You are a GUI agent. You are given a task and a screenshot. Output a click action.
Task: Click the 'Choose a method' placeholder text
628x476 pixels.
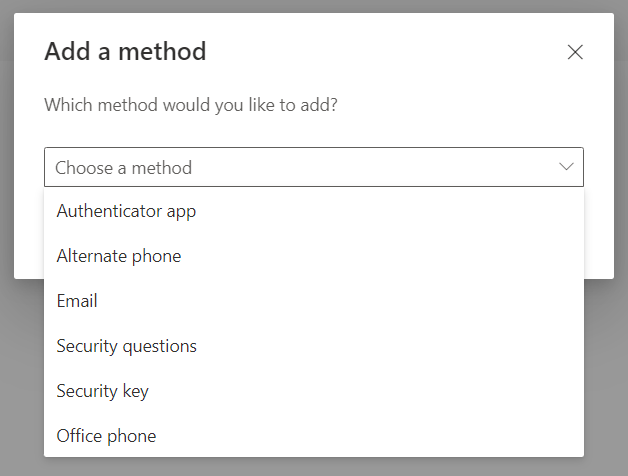123,168
